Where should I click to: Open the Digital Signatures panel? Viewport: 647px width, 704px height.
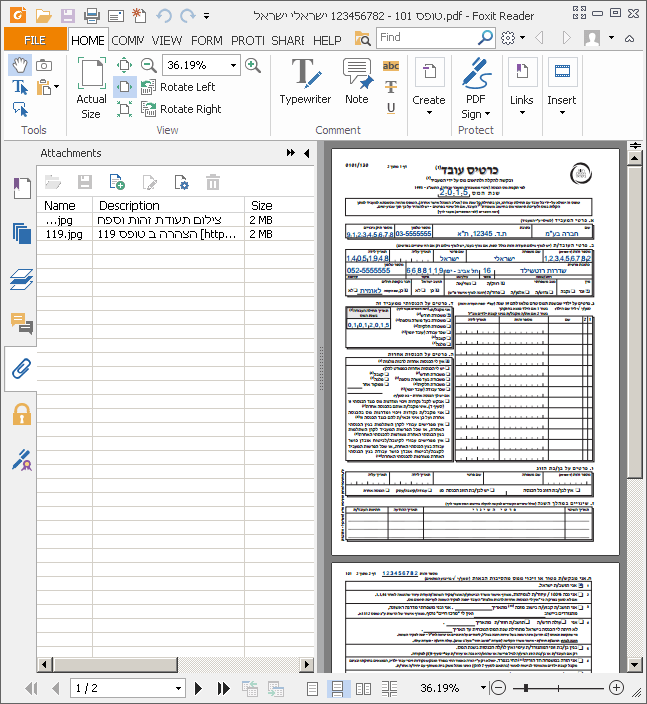coord(22,460)
